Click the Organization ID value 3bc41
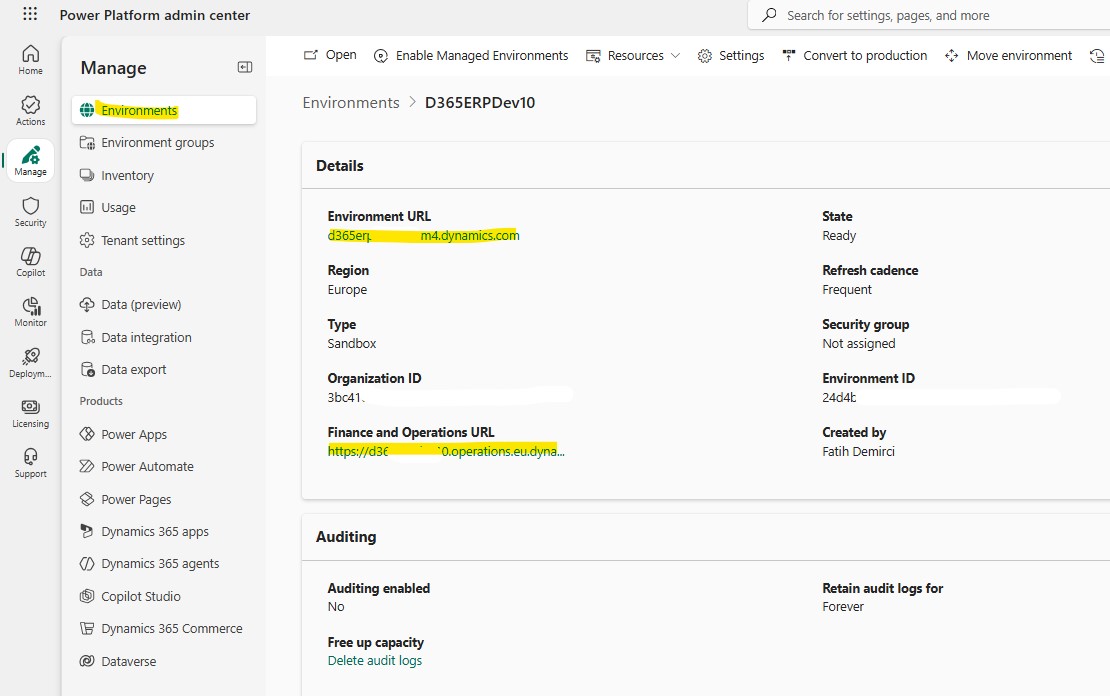1110x696 pixels. 346,398
